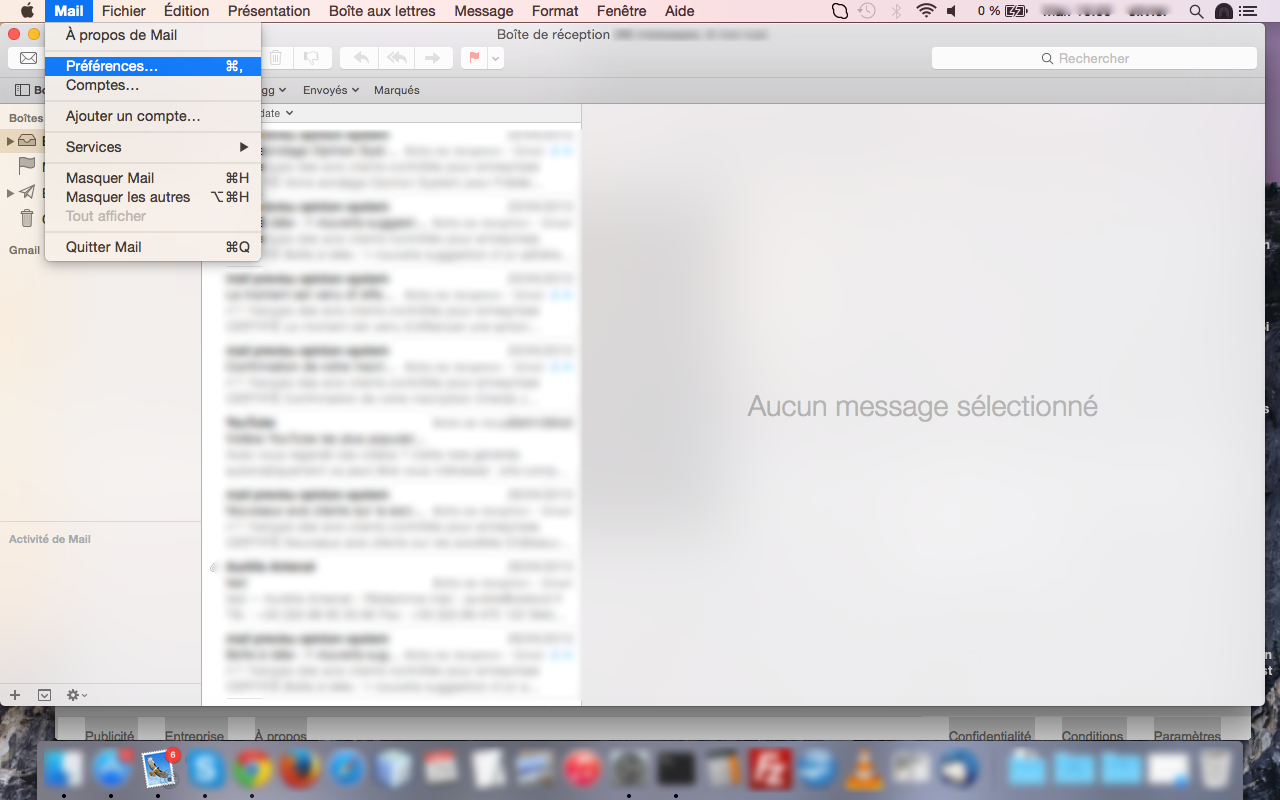Toggle the mailbox list sidebar button
Screen dimensions: 1280x800
click(22, 90)
